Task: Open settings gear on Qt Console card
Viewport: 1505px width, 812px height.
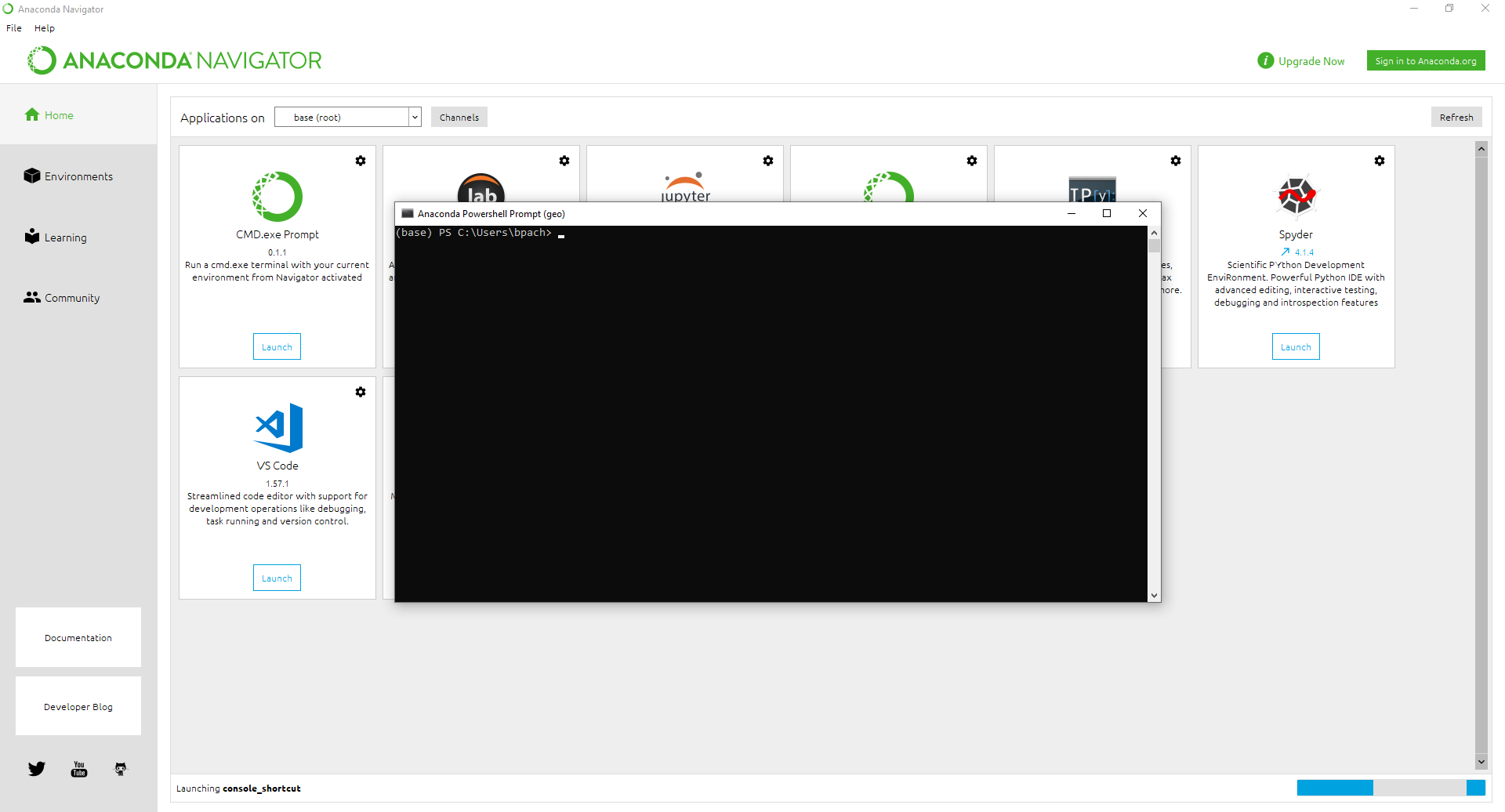Action: [x=1176, y=161]
